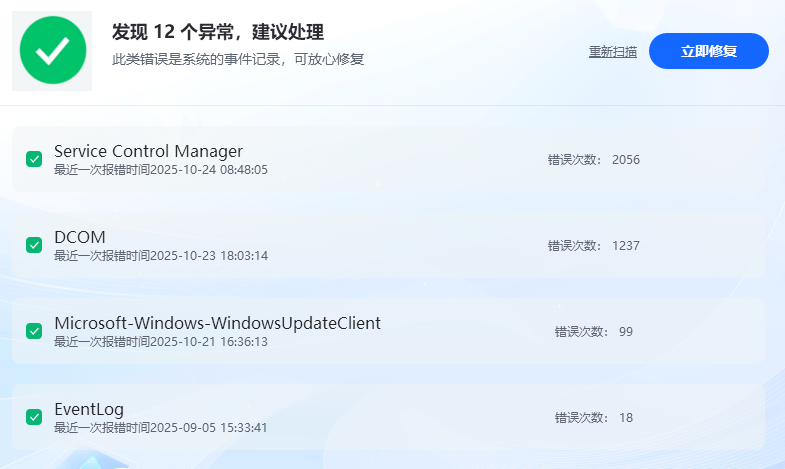Select the DCOM entry title
The height and width of the screenshot is (469, 785).
coord(80,237)
